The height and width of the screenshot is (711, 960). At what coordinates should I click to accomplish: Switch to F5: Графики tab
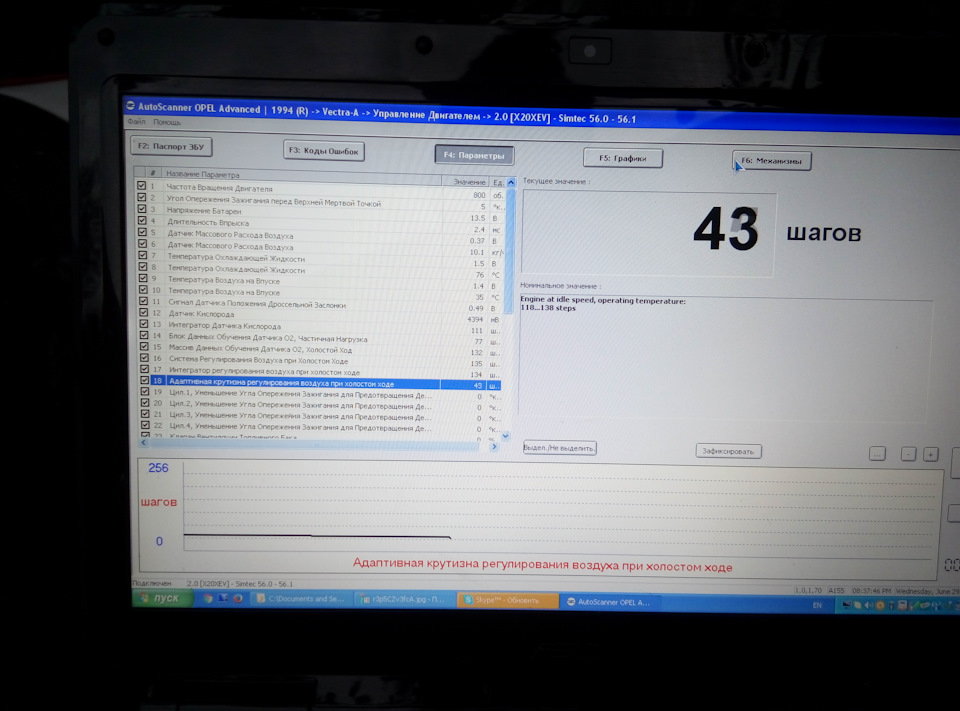(623, 158)
